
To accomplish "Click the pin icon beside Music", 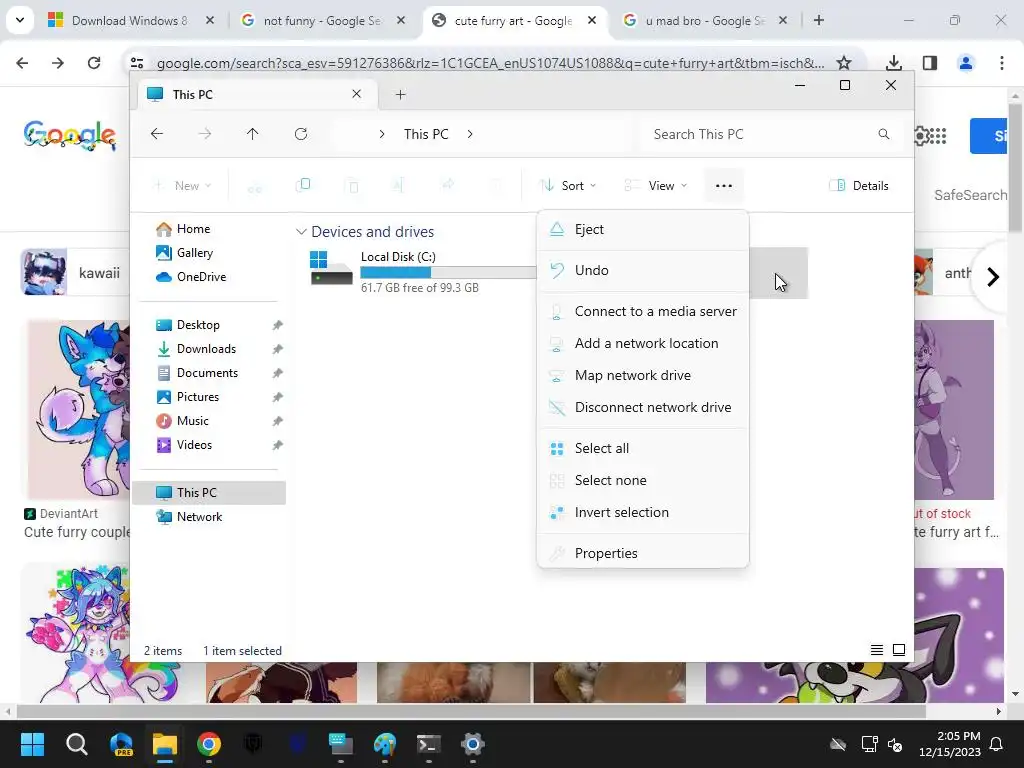I will 278,421.
